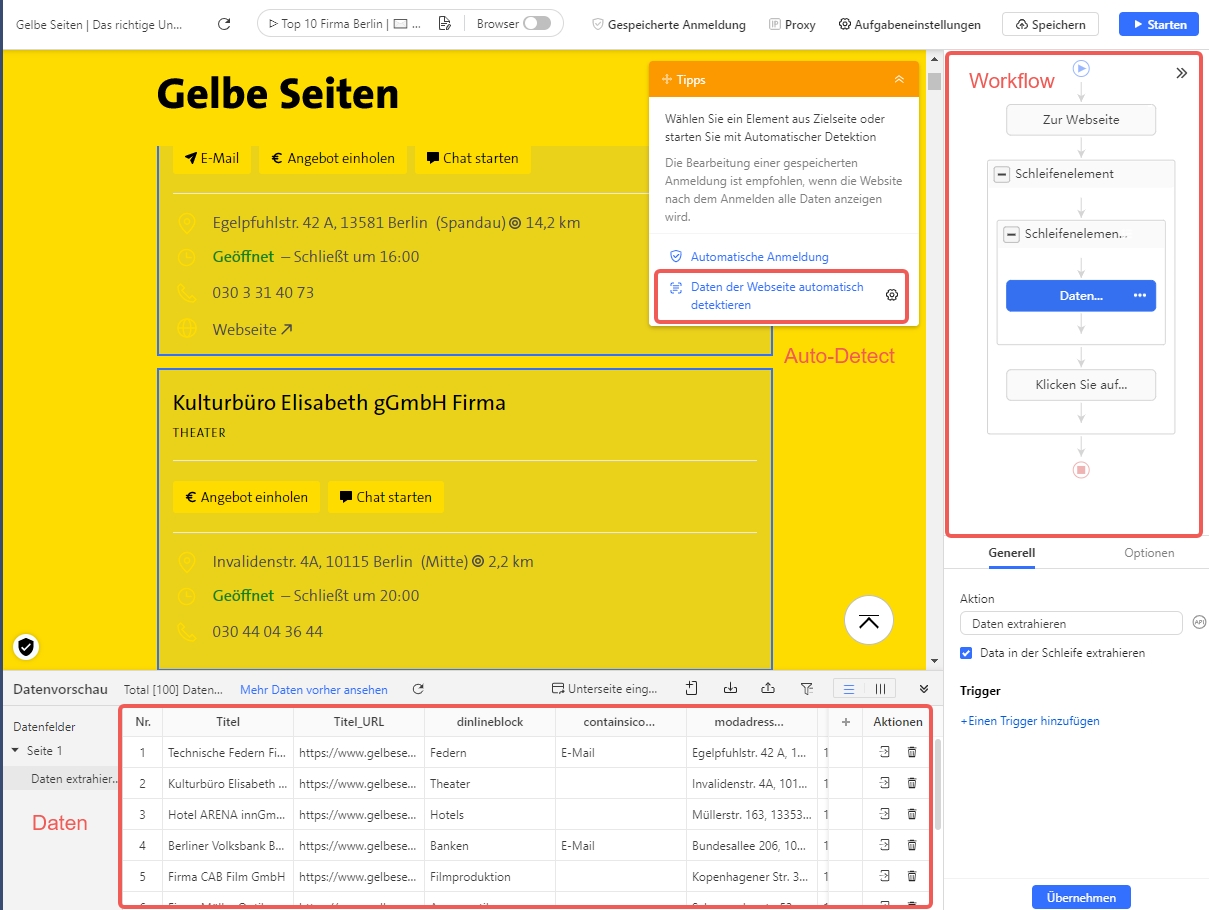Uncheck 'Data in der Schleife extrahieren'
This screenshot has height=910, width=1209.
[966, 653]
